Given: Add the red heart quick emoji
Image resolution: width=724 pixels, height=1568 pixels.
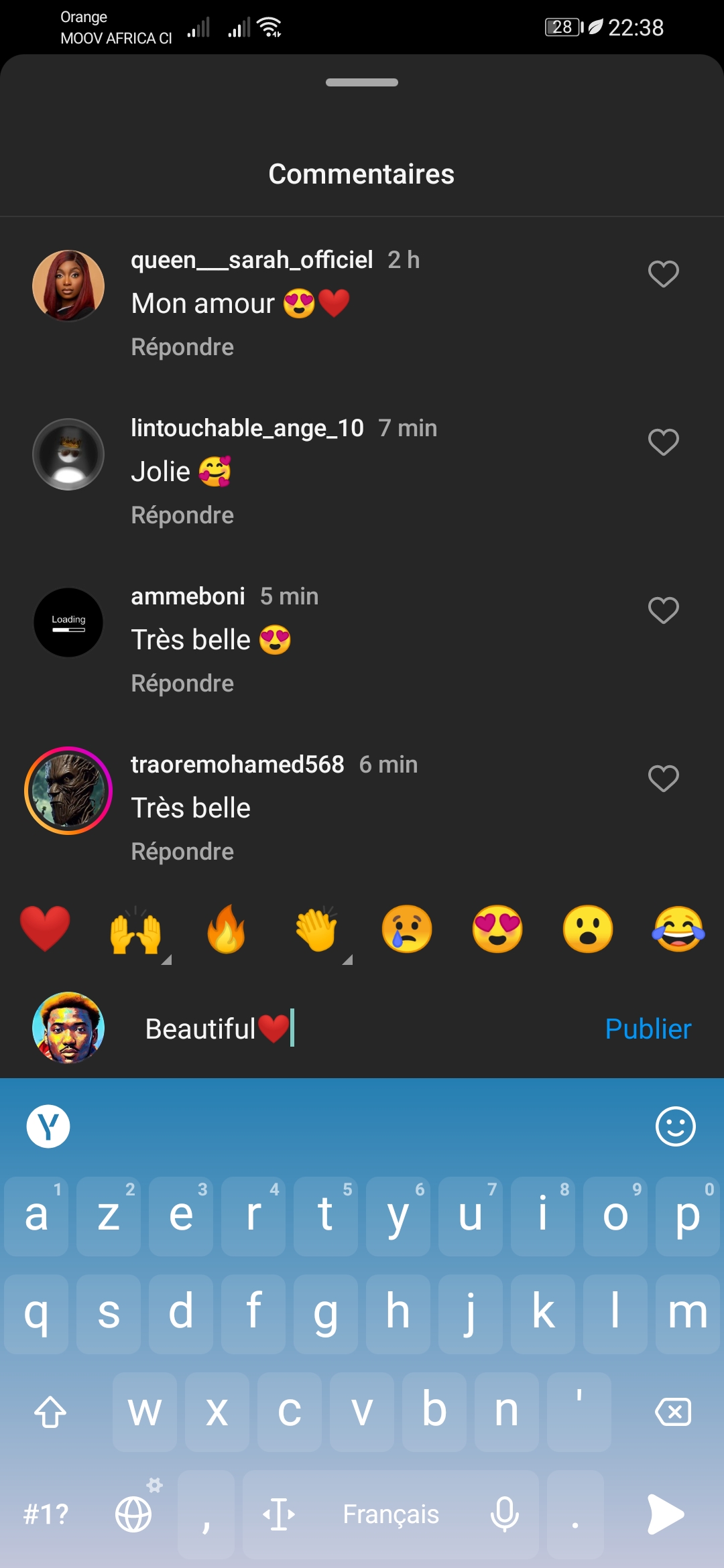Looking at the screenshot, I should pos(45,929).
